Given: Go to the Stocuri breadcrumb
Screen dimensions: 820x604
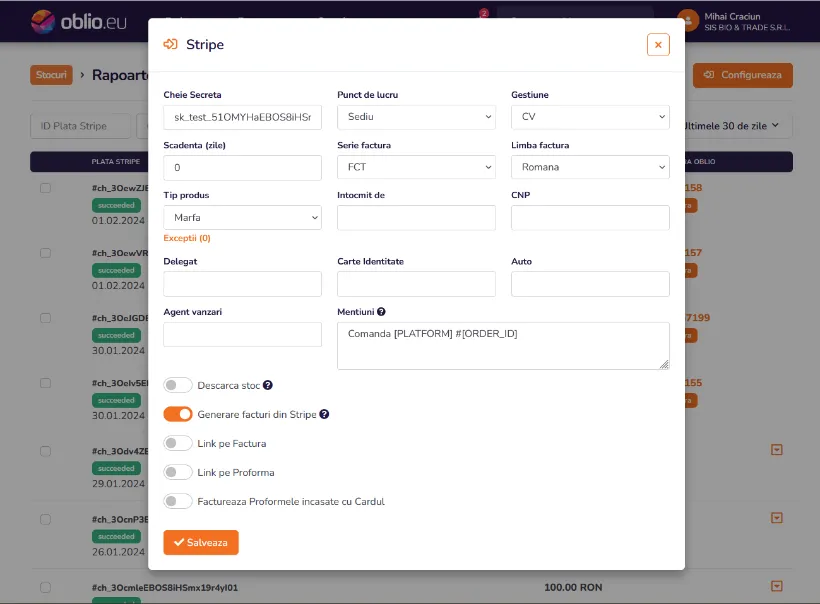Looking at the screenshot, I should [x=51, y=75].
